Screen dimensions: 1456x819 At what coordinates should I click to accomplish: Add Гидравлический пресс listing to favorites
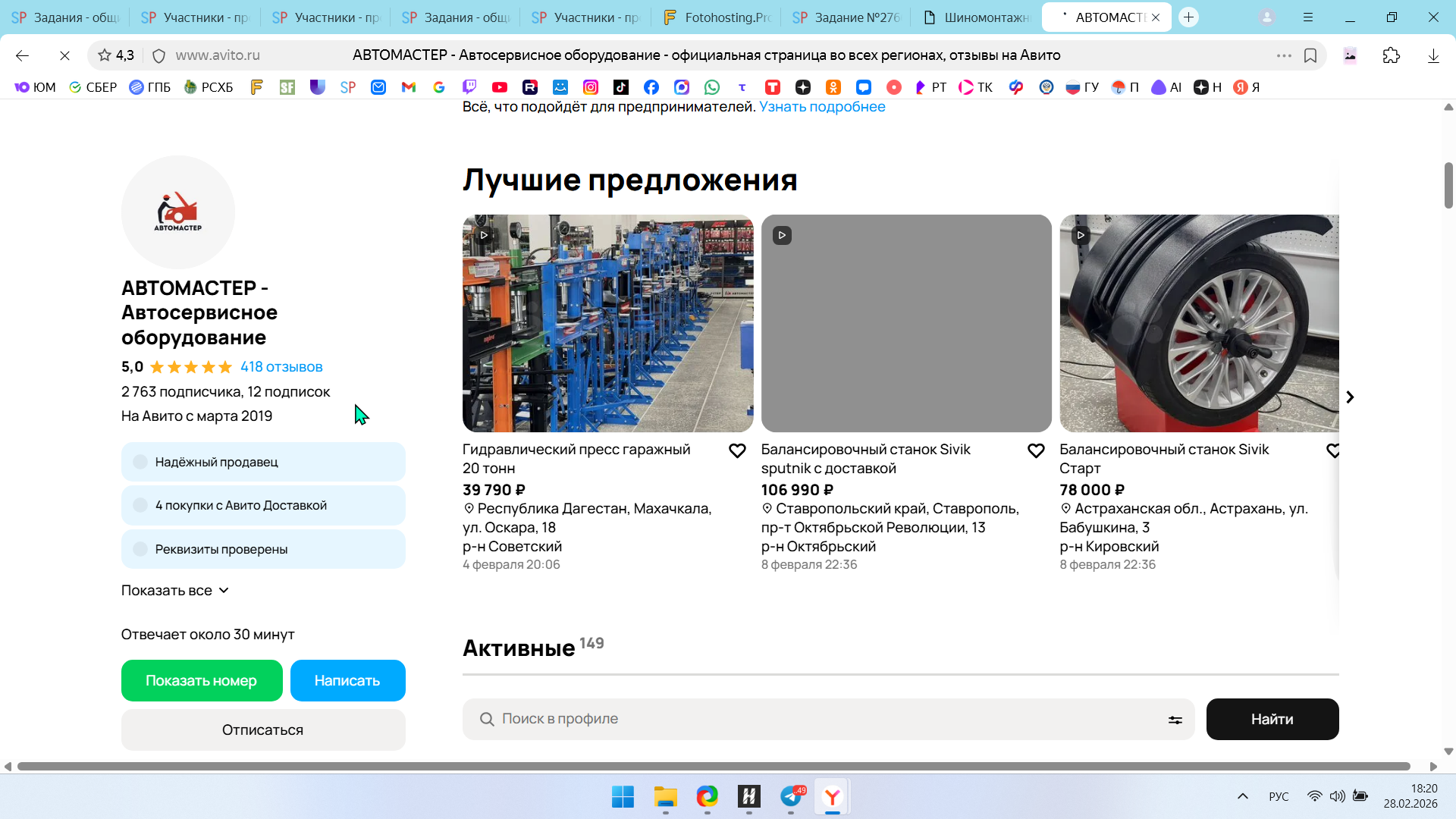737,451
